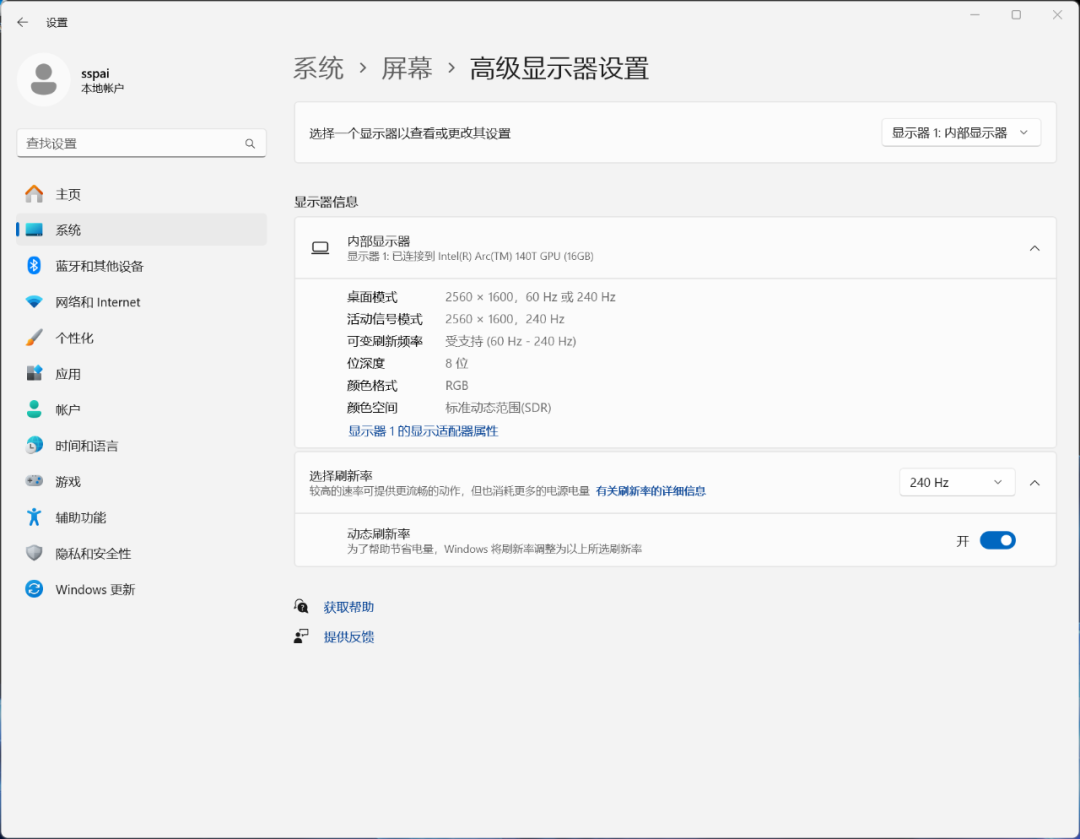Click the laptop icon beside 内部显示器
This screenshot has height=839, width=1080.
[x=320, y=248]
